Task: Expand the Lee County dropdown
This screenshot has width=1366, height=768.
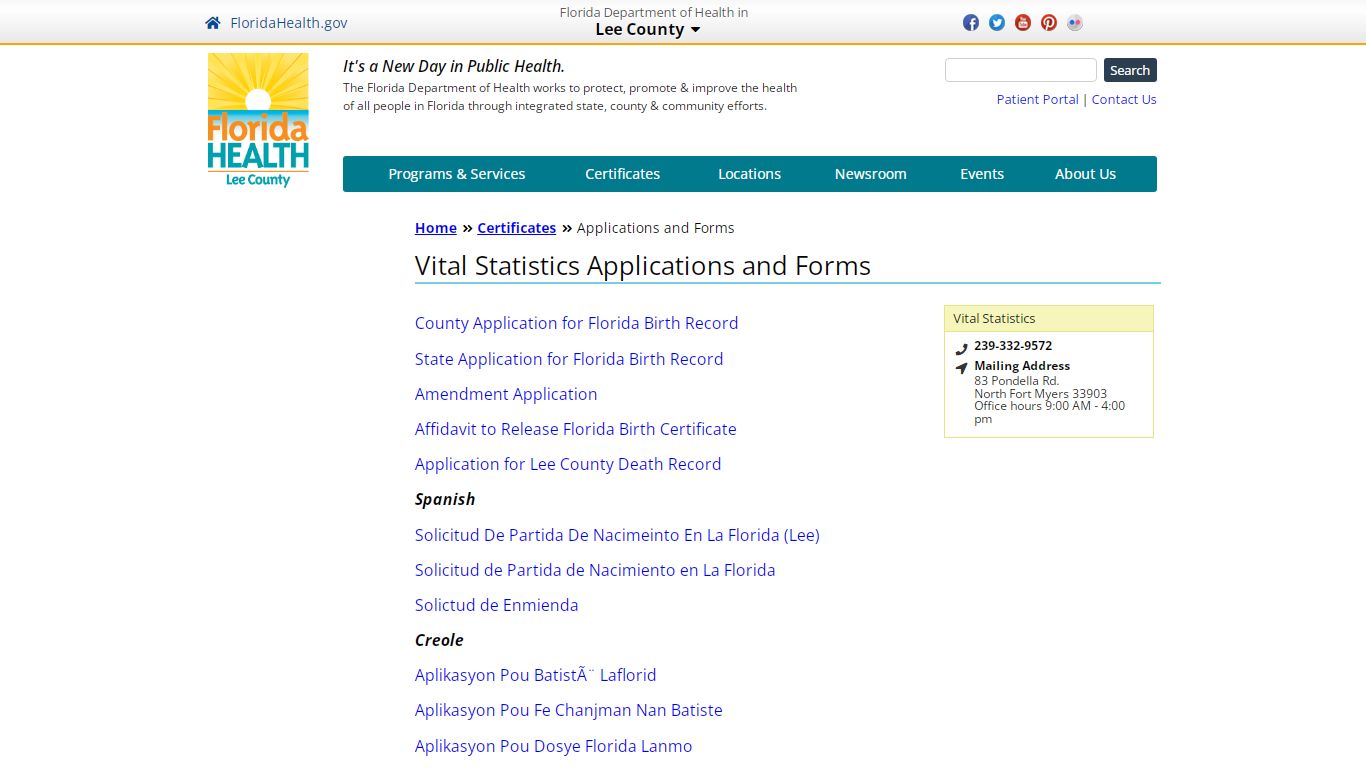Action: [648, 29]
